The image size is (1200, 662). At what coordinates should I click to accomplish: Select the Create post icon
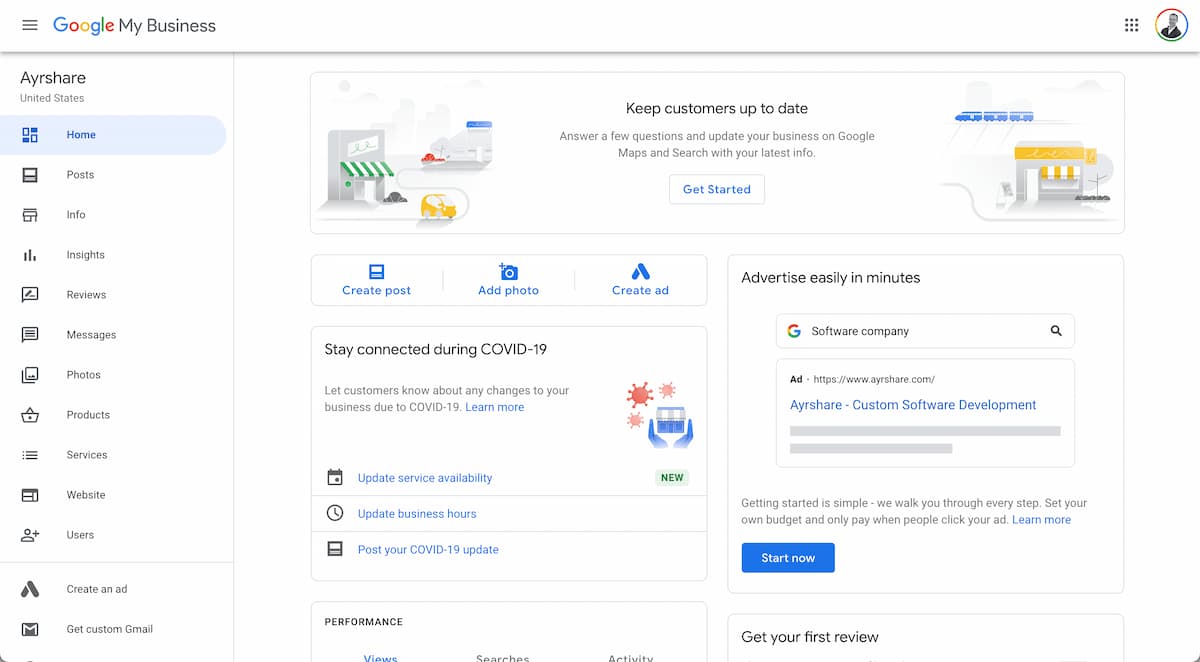377,271
